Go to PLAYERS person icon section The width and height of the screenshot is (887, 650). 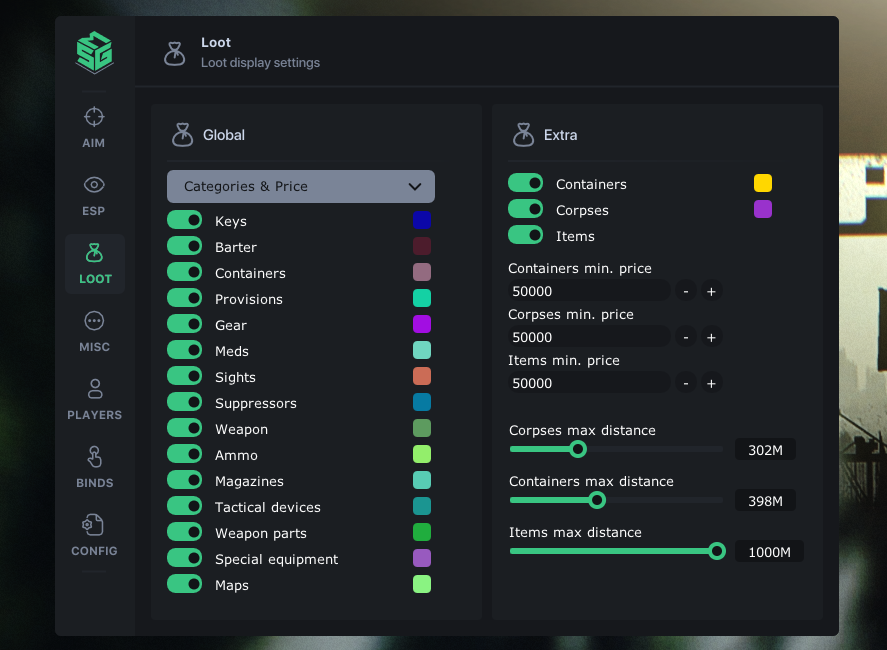click(94, 389)
